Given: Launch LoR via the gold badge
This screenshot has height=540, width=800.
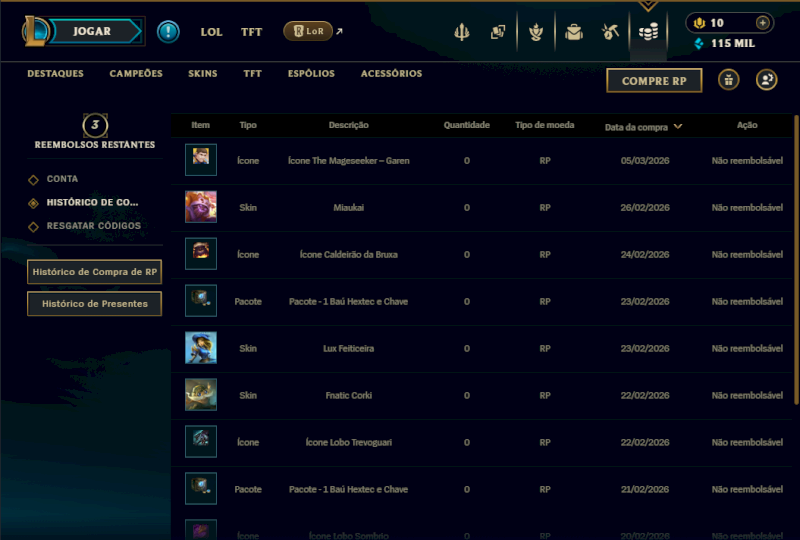Looking at the screenshot, I should (x=308, y=31).
